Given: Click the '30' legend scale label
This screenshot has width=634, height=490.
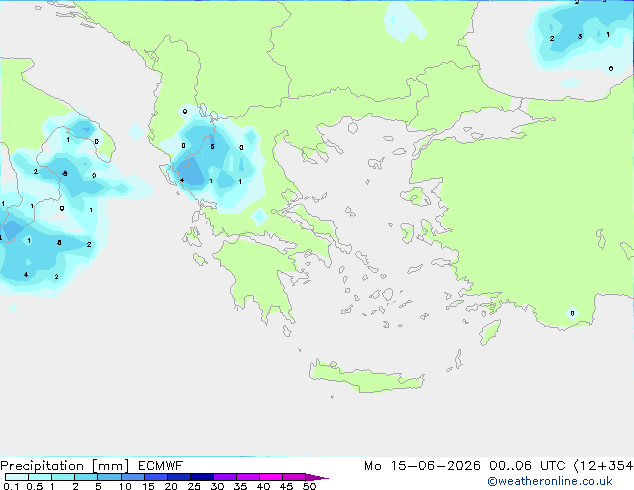Looking at the screenshot, I should click(x=217, y=486).
